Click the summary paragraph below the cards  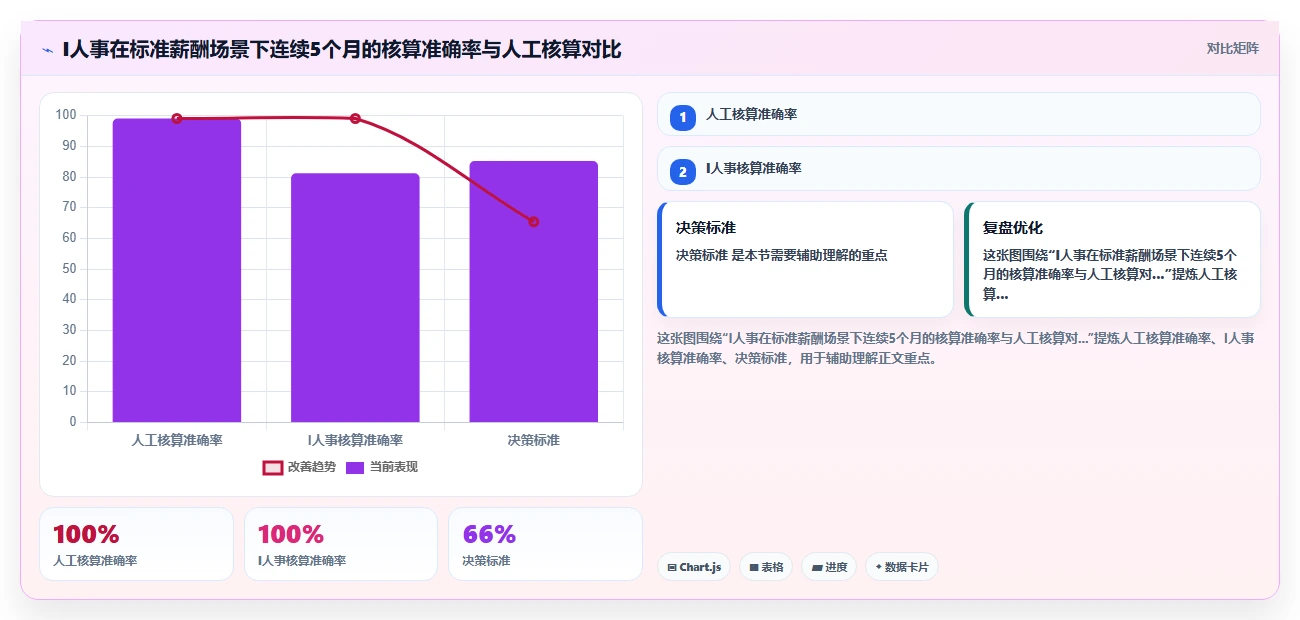tap(956, 348)
